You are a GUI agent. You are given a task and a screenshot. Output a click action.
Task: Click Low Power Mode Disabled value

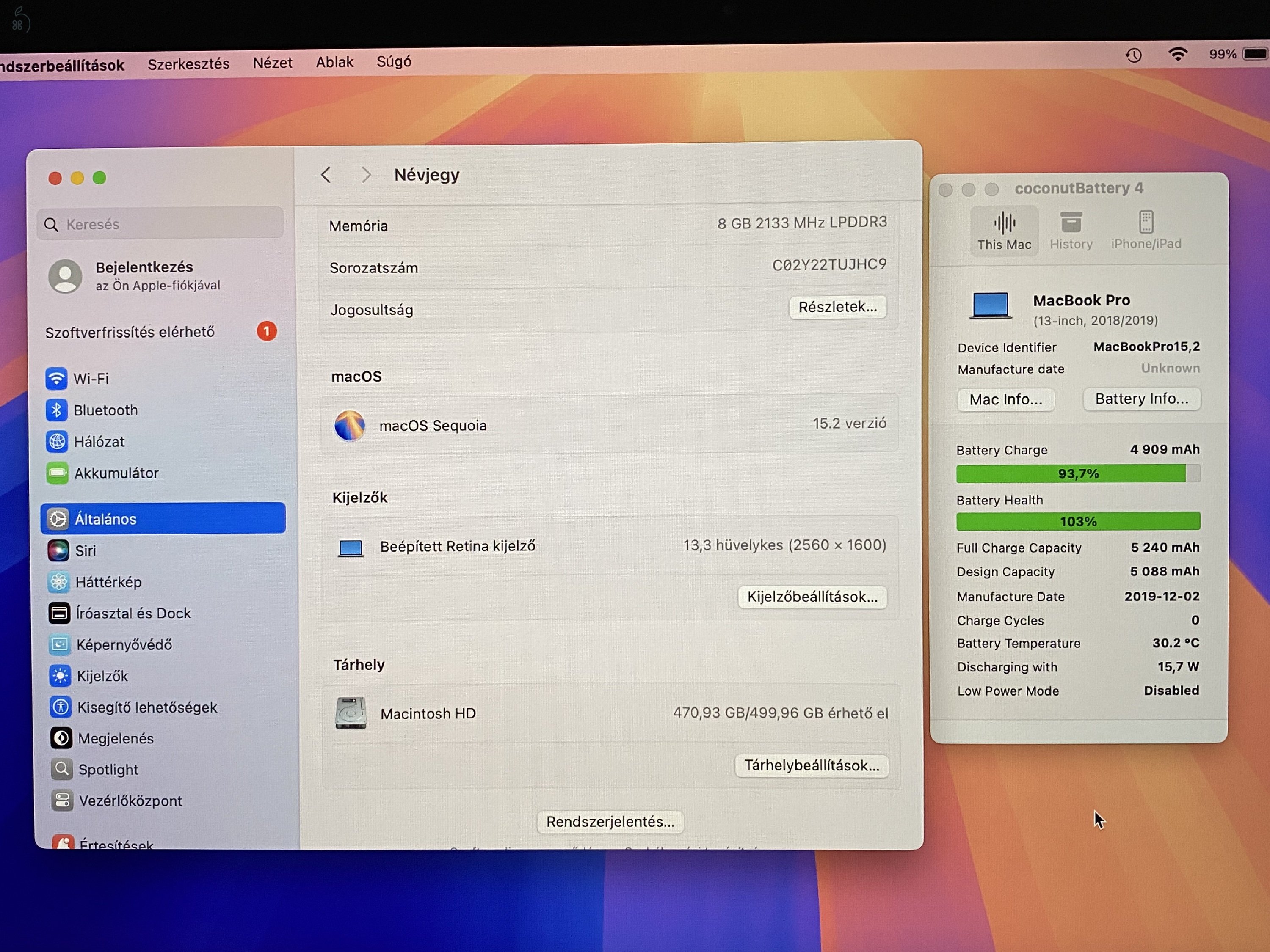[x=1171, y=691]
